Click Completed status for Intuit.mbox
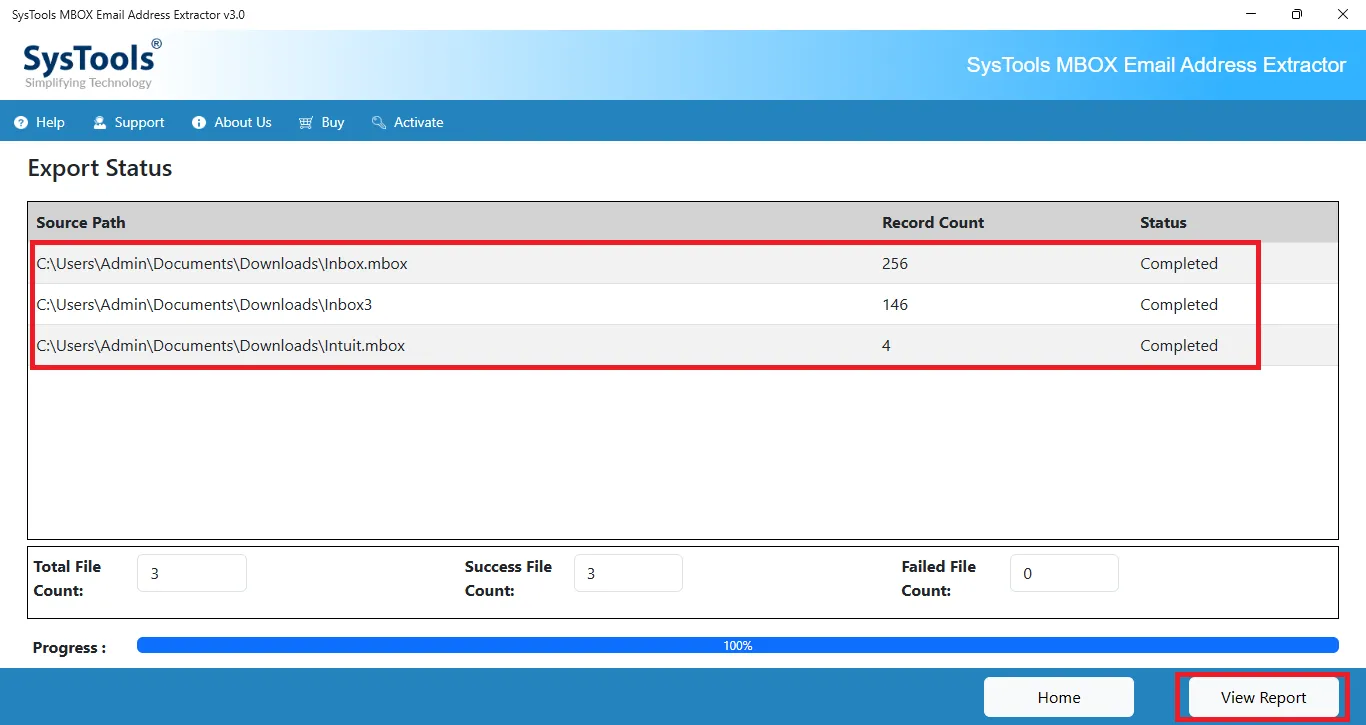 [x=1179, y=346]
